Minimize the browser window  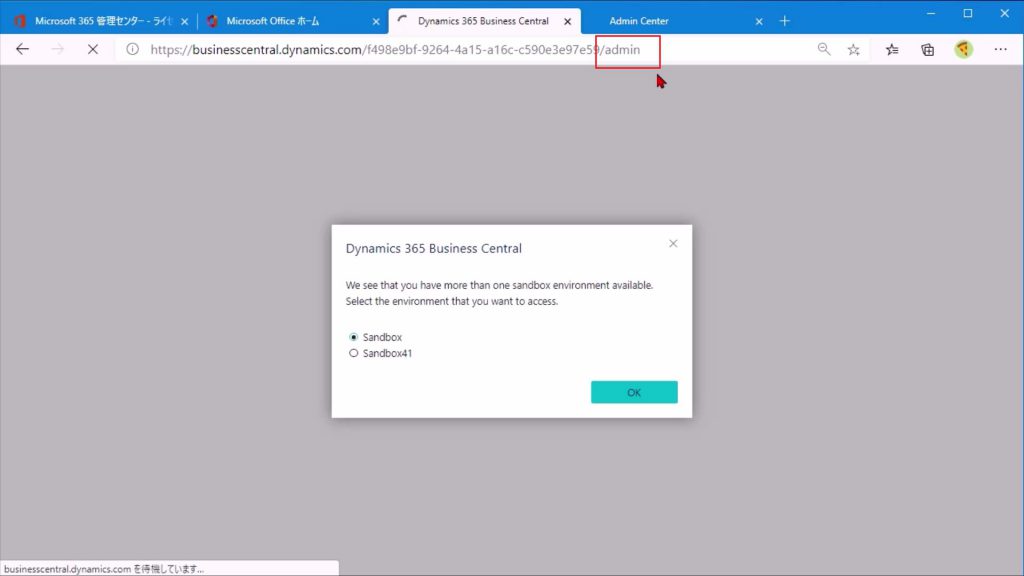click(931, 13)
